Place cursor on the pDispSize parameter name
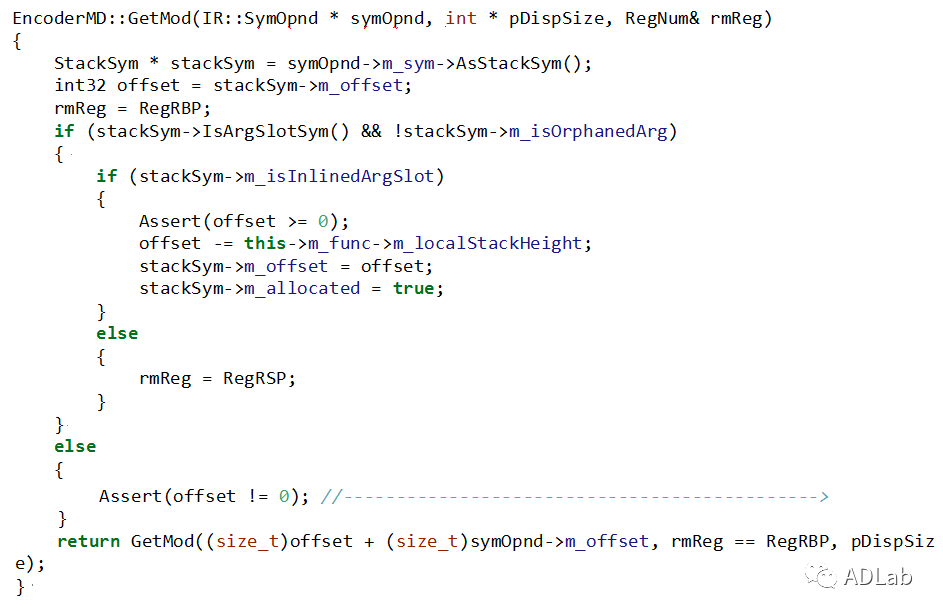Viewport: 943px width, 615px height. tap(560, 18)
